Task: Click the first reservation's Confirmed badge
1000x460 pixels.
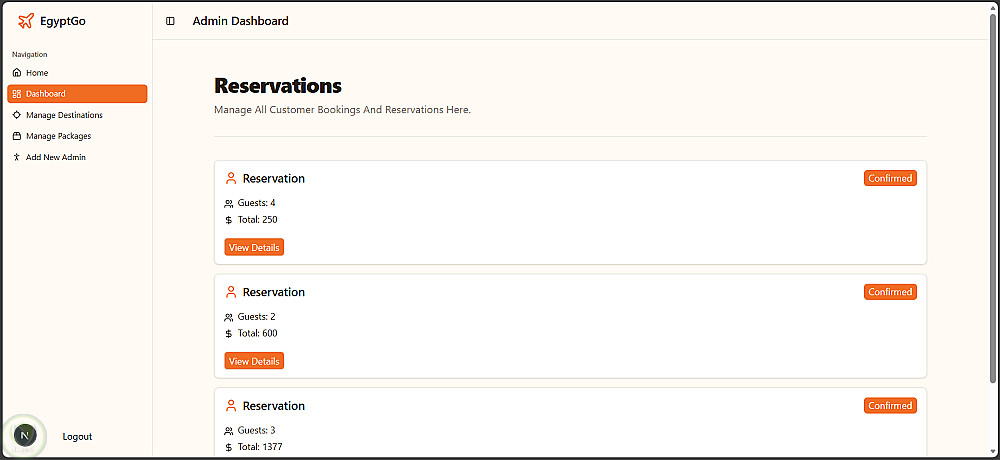Action: [890, 178]
